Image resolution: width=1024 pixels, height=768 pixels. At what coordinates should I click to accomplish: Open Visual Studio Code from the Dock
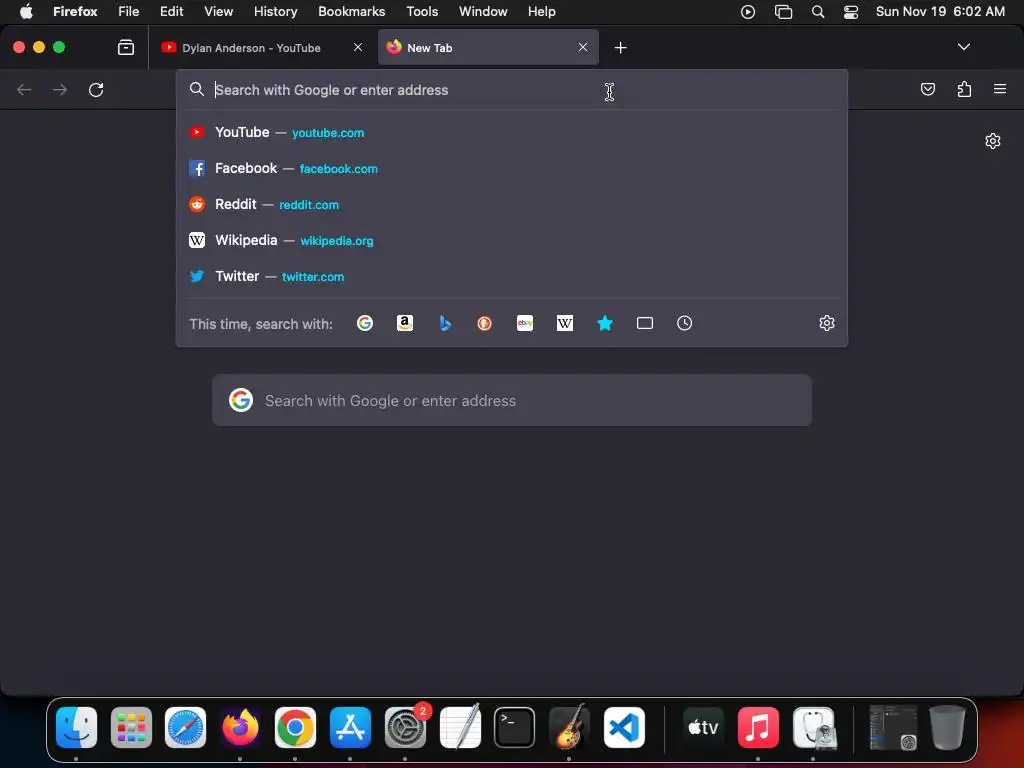pos(624,728)
